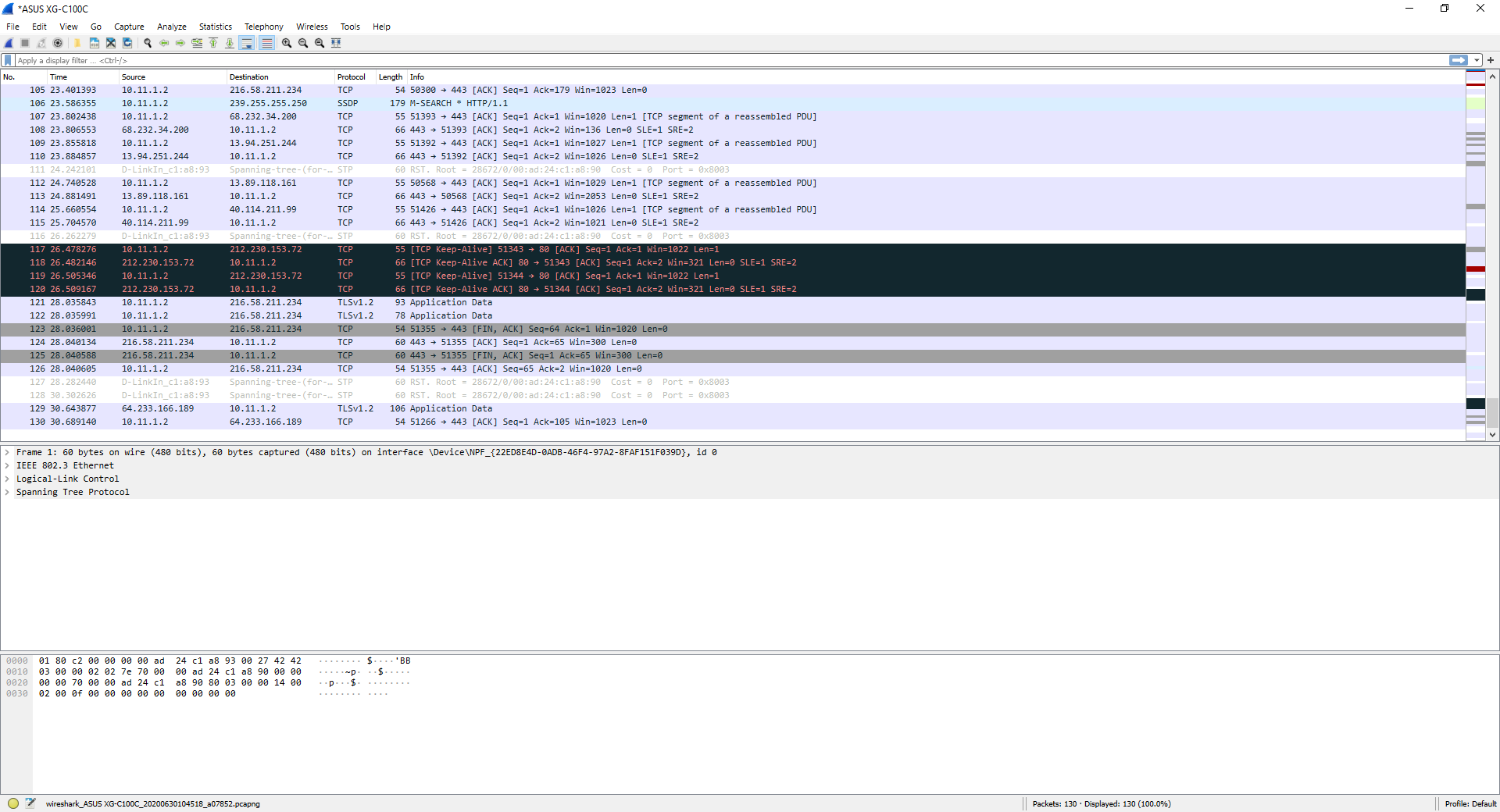1500x812 pixels.
Task: Go to a specified packet
Action: coord(197,43)
